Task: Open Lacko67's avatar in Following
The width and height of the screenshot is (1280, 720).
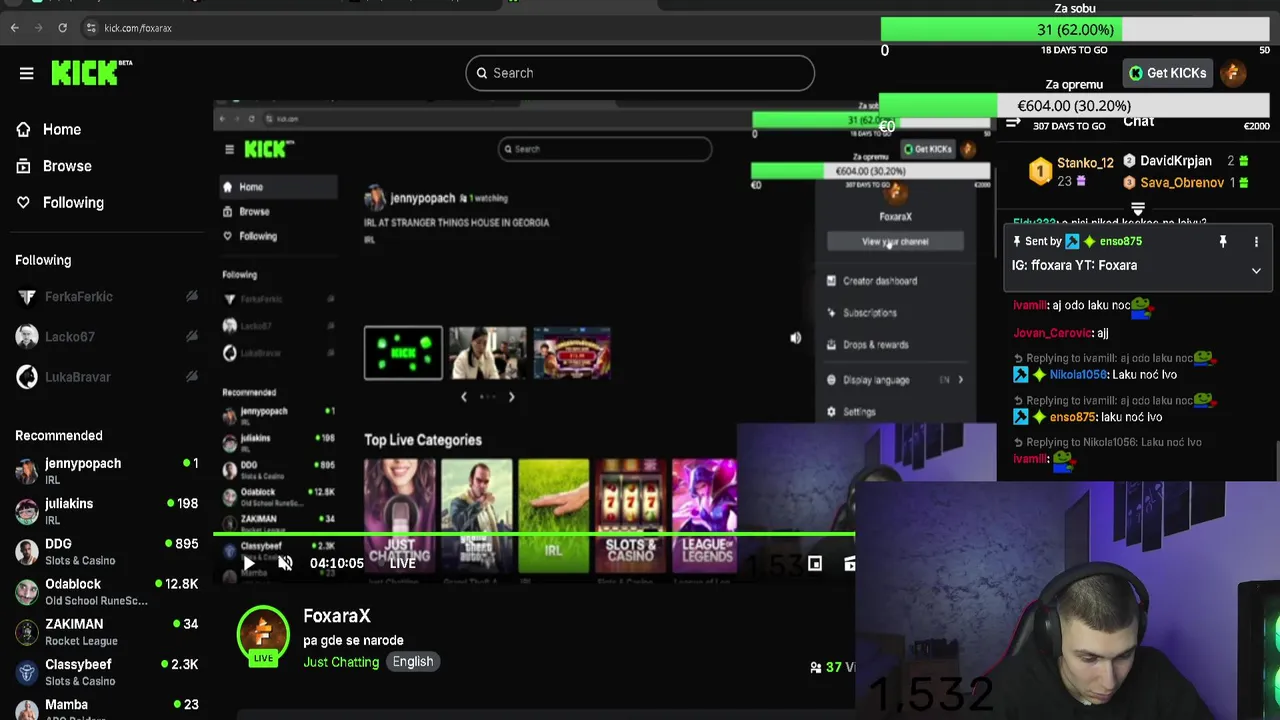Action: tap(27, 337)
